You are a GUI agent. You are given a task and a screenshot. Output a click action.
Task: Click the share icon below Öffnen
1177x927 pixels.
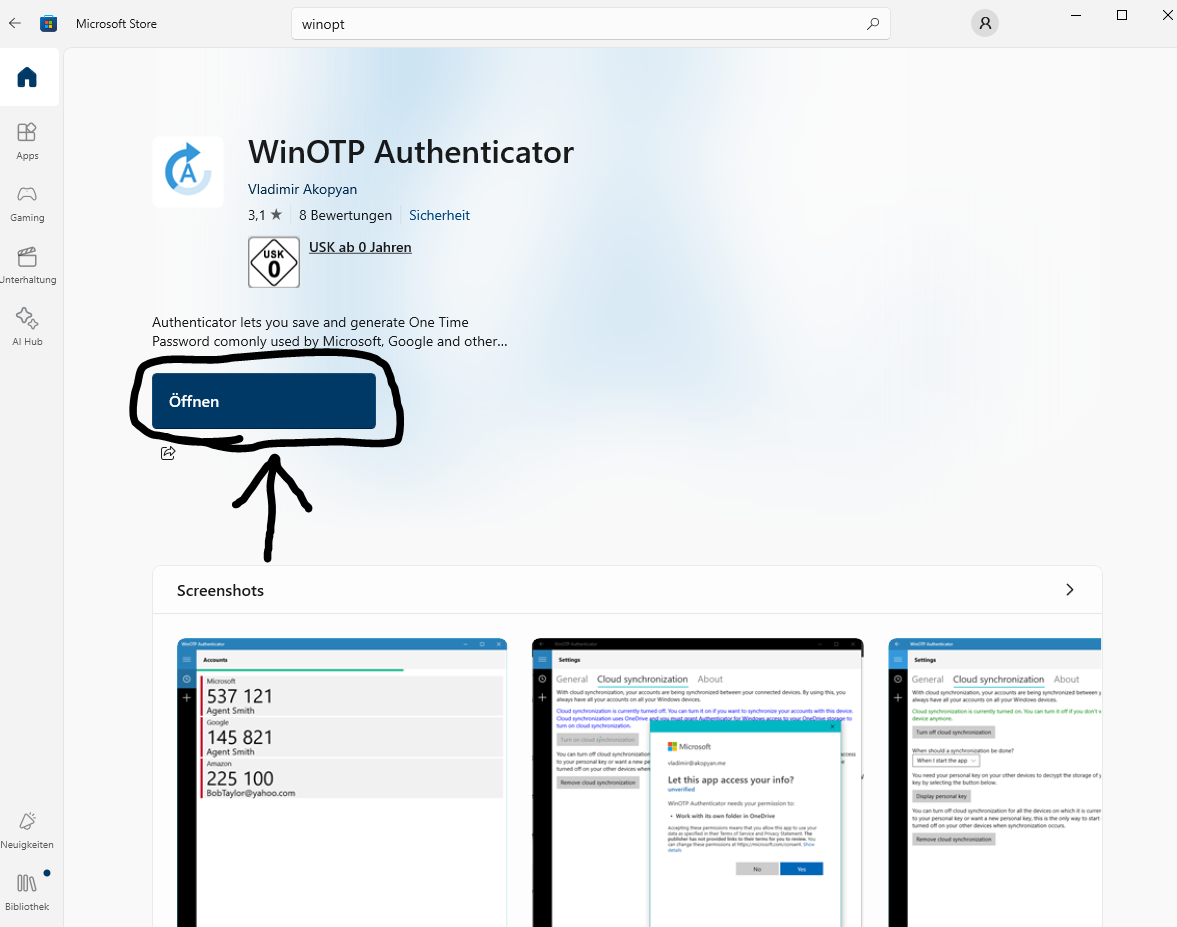click(168, 453)
